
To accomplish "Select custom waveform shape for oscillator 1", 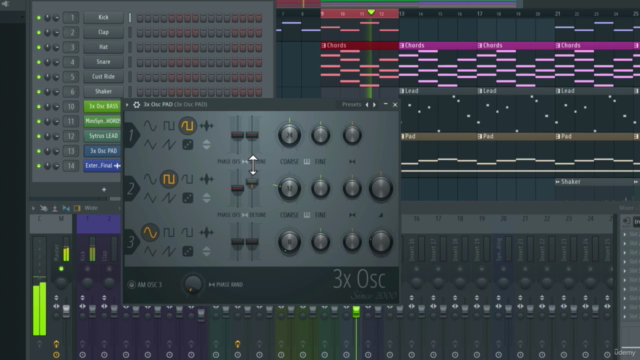I will coord(207,126).
